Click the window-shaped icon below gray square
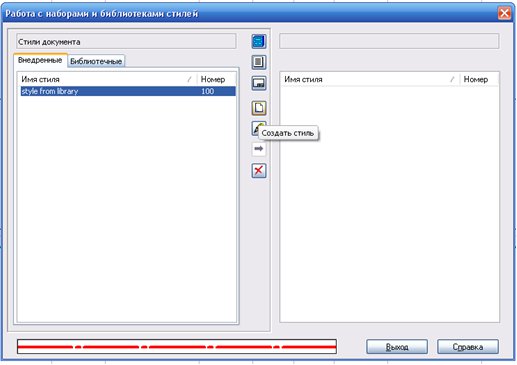Screen dimensions: 517x365 259,83
